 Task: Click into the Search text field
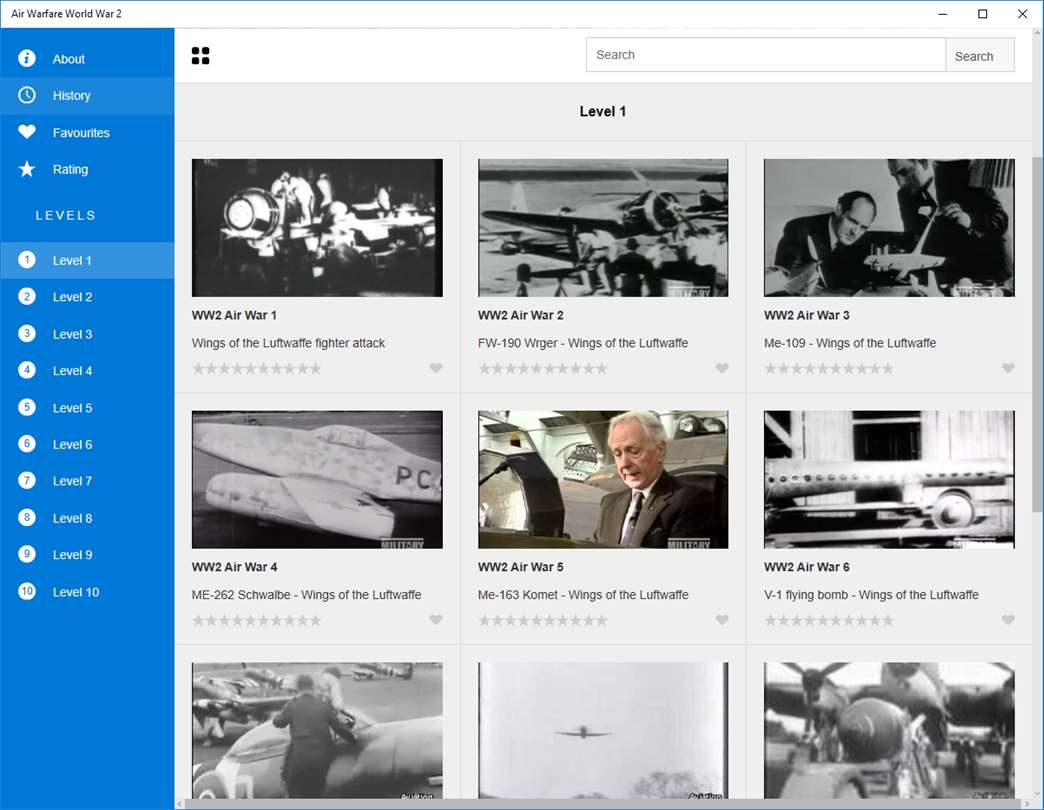[766, 55]
